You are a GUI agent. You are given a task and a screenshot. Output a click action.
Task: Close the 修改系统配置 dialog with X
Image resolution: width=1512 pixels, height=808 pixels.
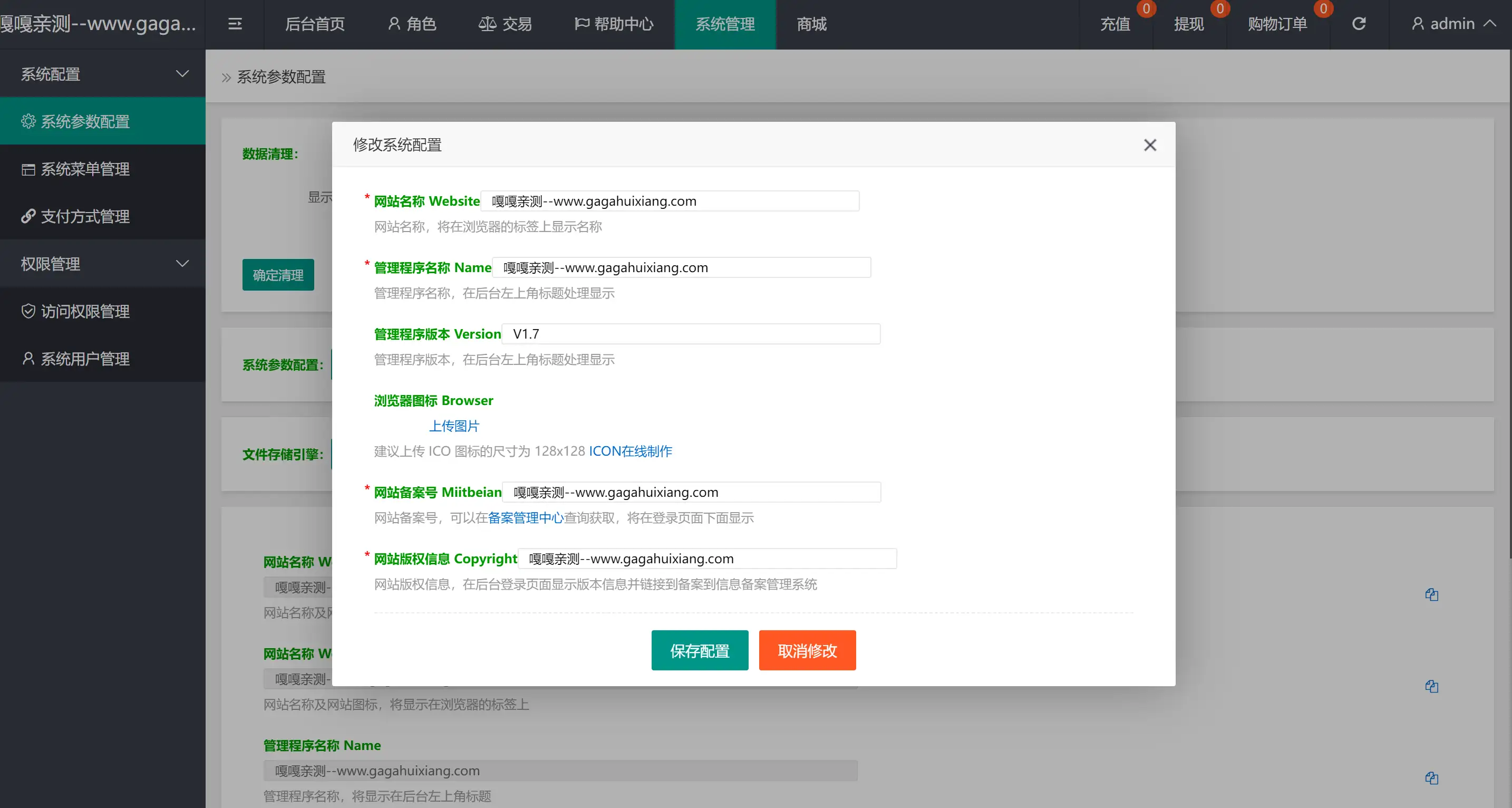coord(1150,145)
